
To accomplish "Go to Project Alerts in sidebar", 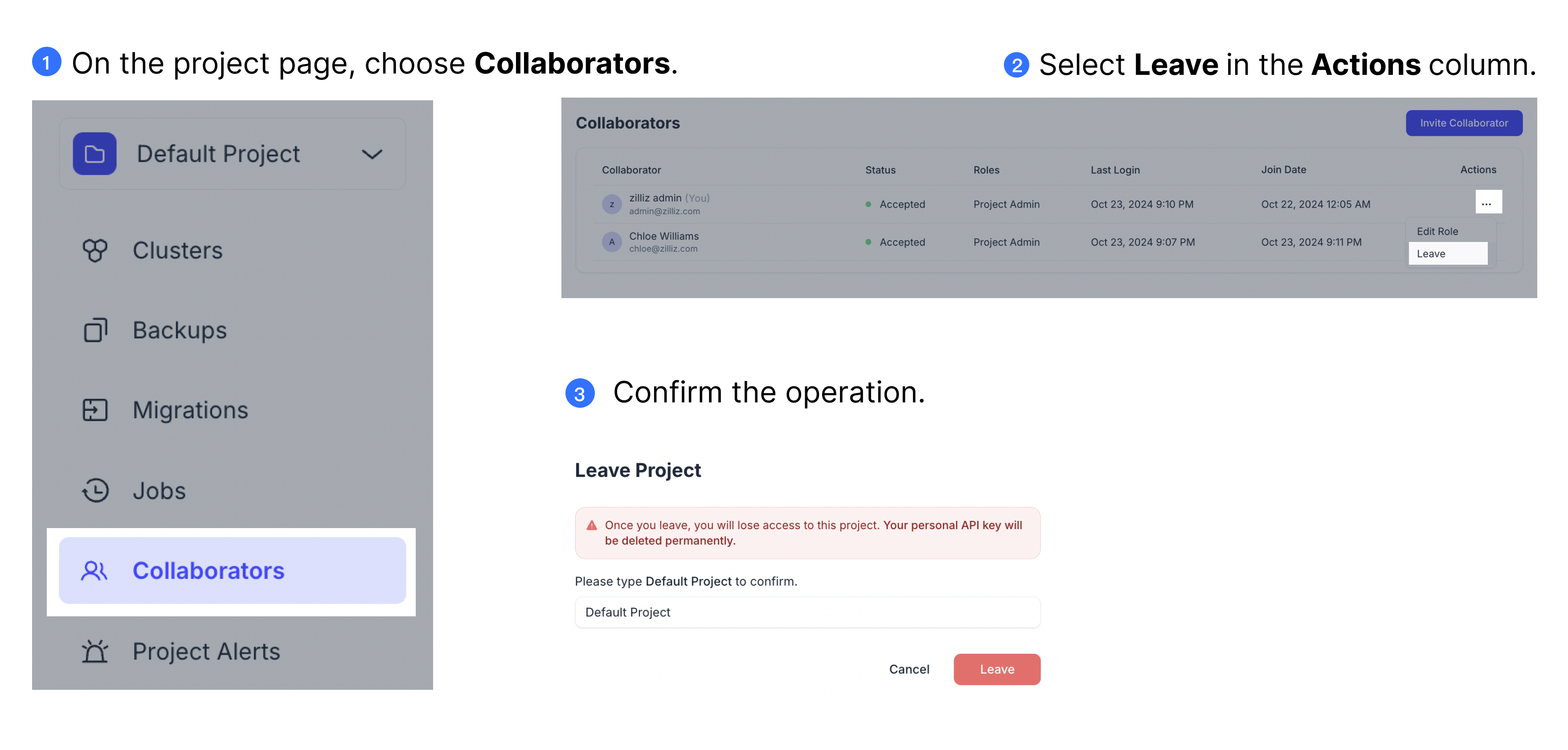I will [206, 651].
